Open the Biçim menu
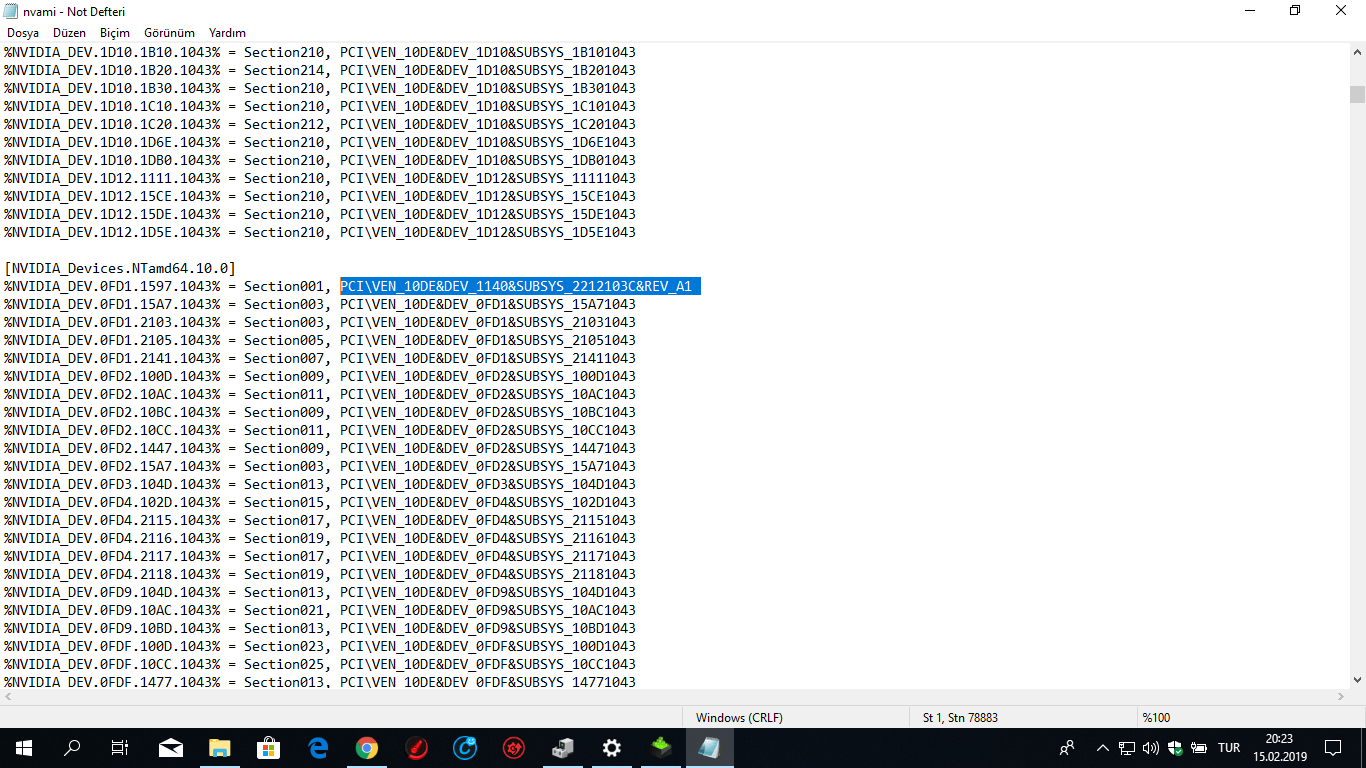Viewport: 1366px width, 768px height. tap(115, 33)
